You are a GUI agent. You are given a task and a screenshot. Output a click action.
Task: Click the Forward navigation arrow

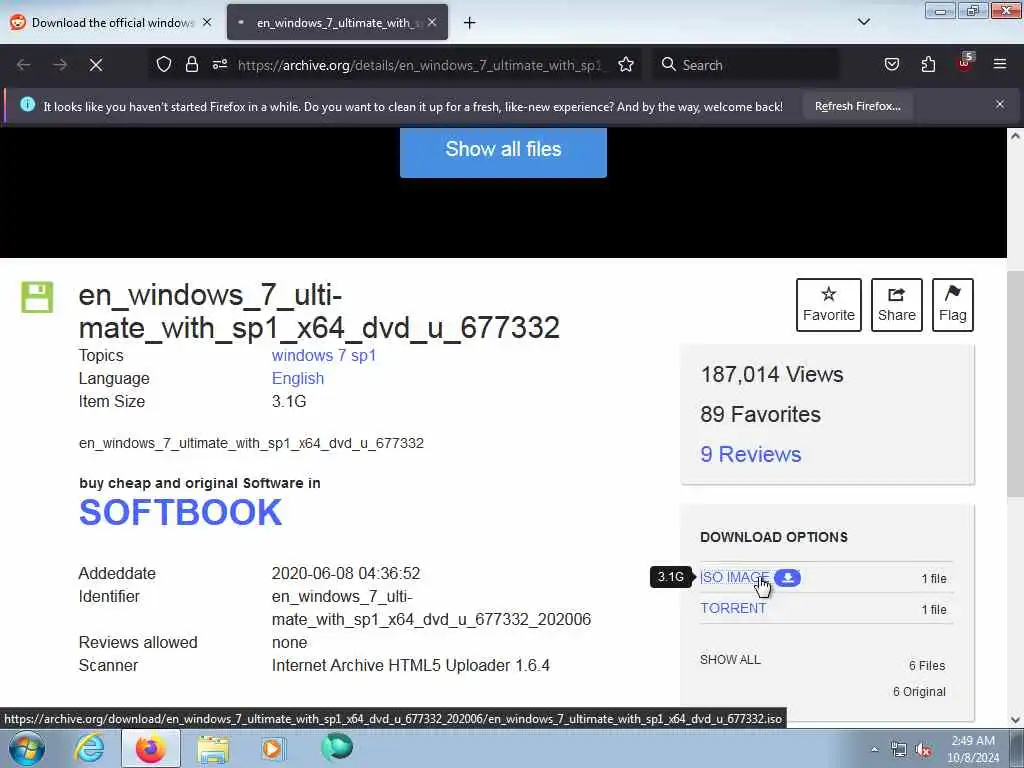click(x=60, y=65)
